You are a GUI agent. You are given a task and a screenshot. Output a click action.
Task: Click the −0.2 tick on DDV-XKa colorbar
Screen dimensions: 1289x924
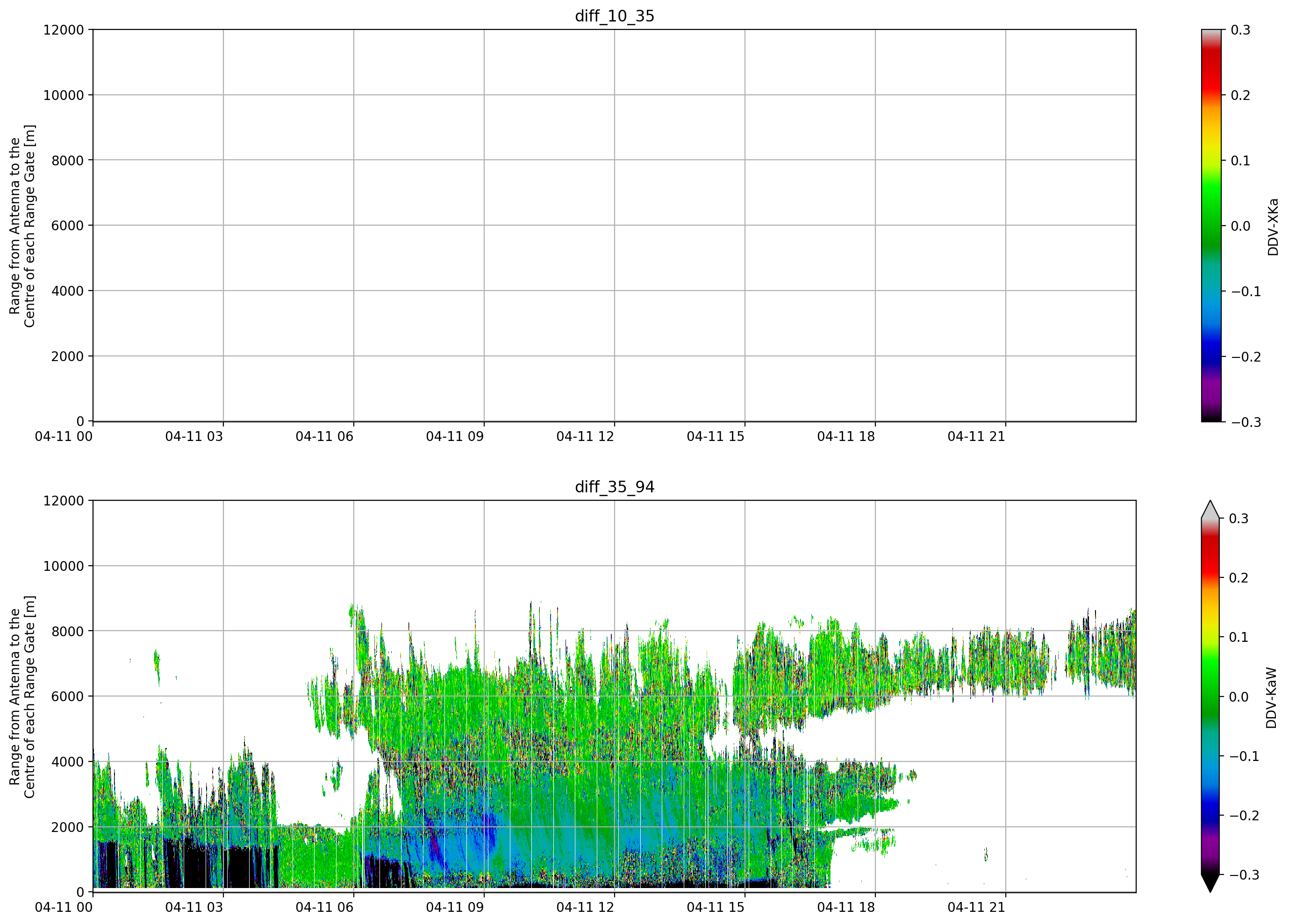(1246, 356)
